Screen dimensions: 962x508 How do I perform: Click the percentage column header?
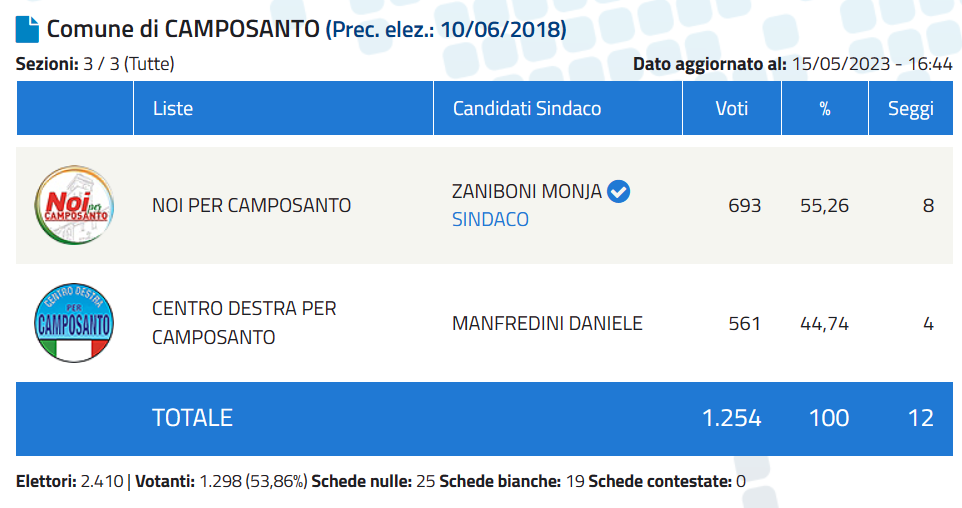[x=825, y=108]
